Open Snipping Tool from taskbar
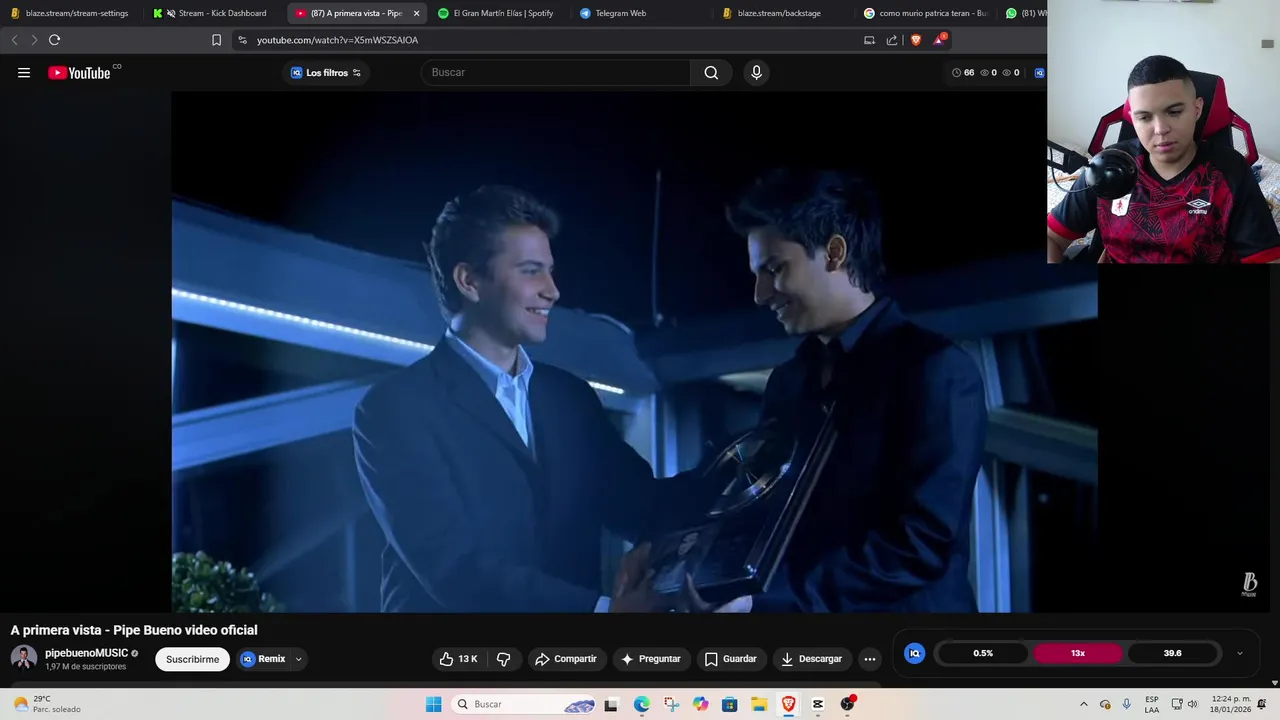1280x720 pixels. tap(671, 704)
